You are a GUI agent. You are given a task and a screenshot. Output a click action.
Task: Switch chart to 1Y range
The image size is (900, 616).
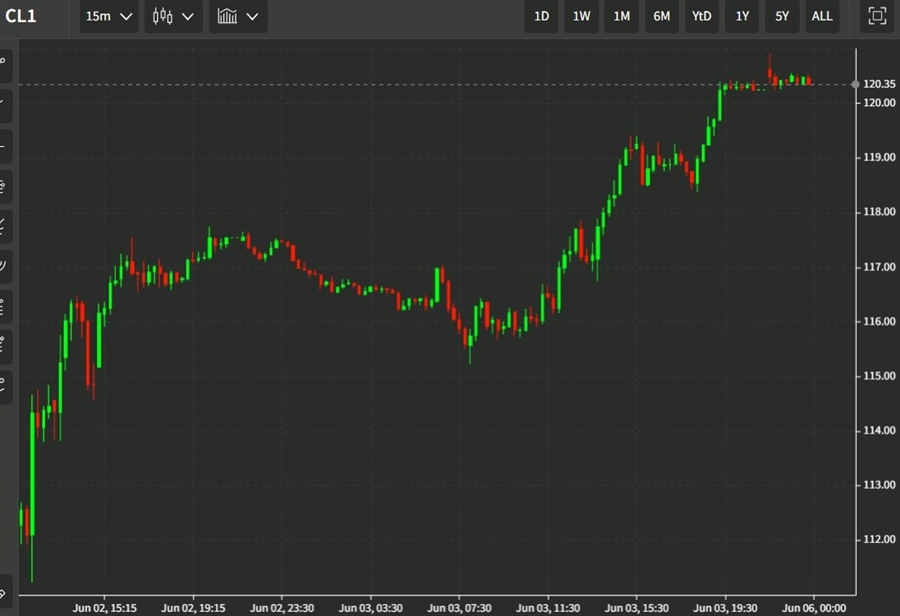coord(741,16)
